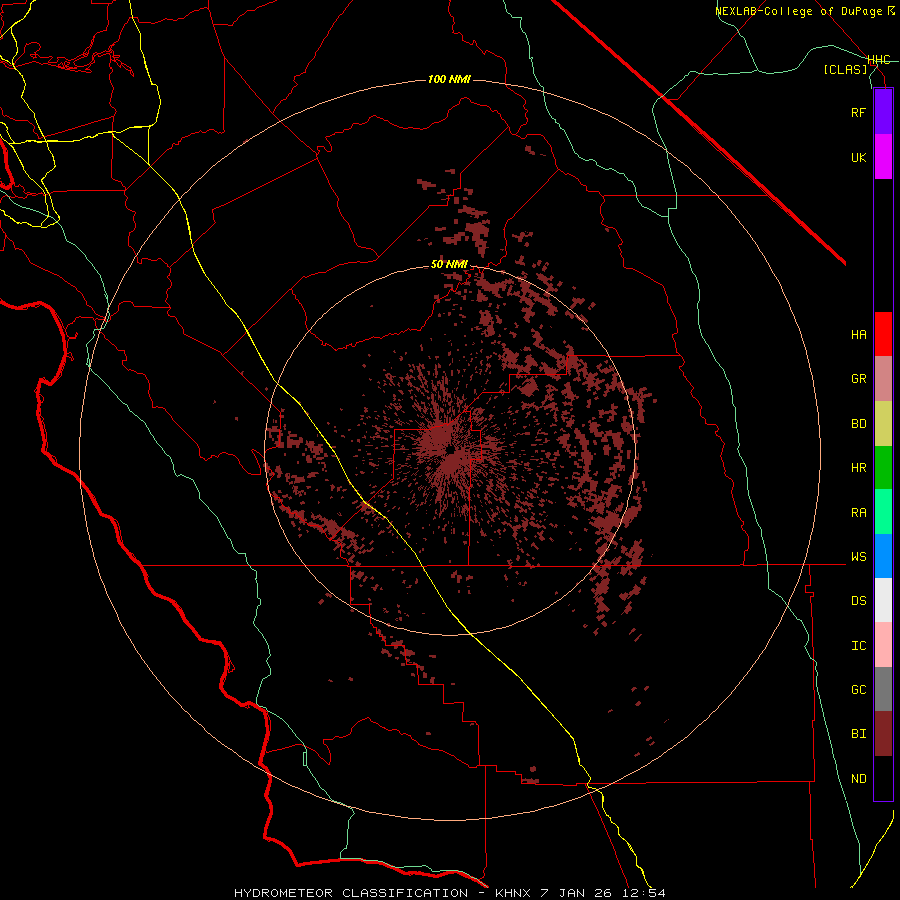900x900 pixels.
Task: Click the BD legend label
Action: point(858,424)
